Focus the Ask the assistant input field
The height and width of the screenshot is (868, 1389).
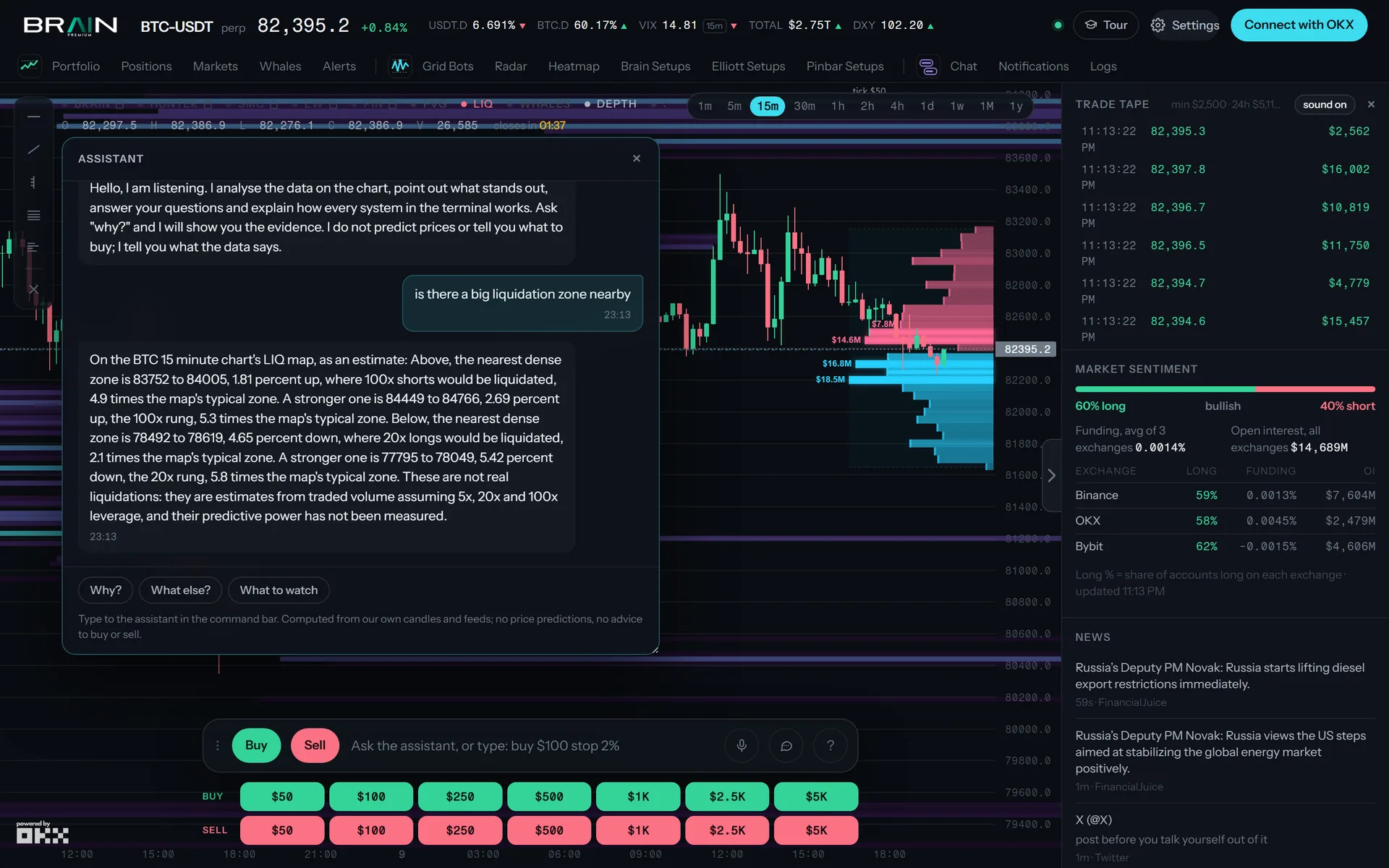(532, 745)
